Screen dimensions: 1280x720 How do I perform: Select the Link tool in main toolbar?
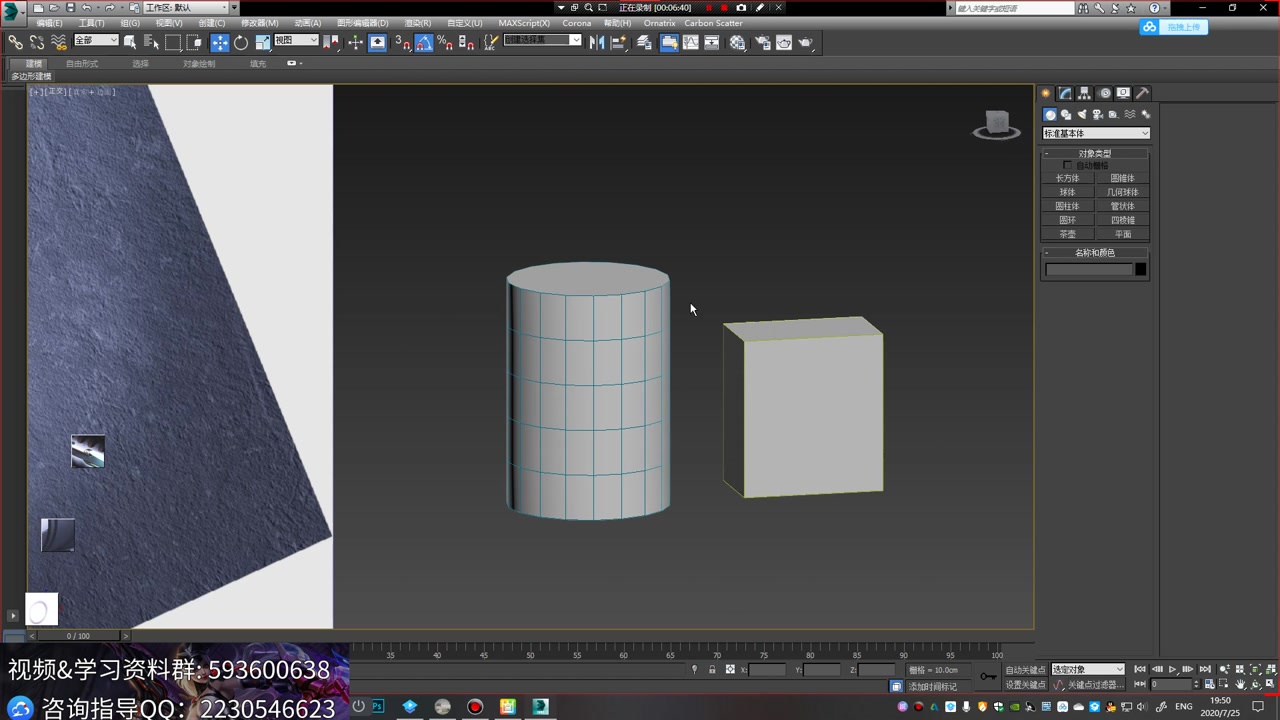point(16,42)
